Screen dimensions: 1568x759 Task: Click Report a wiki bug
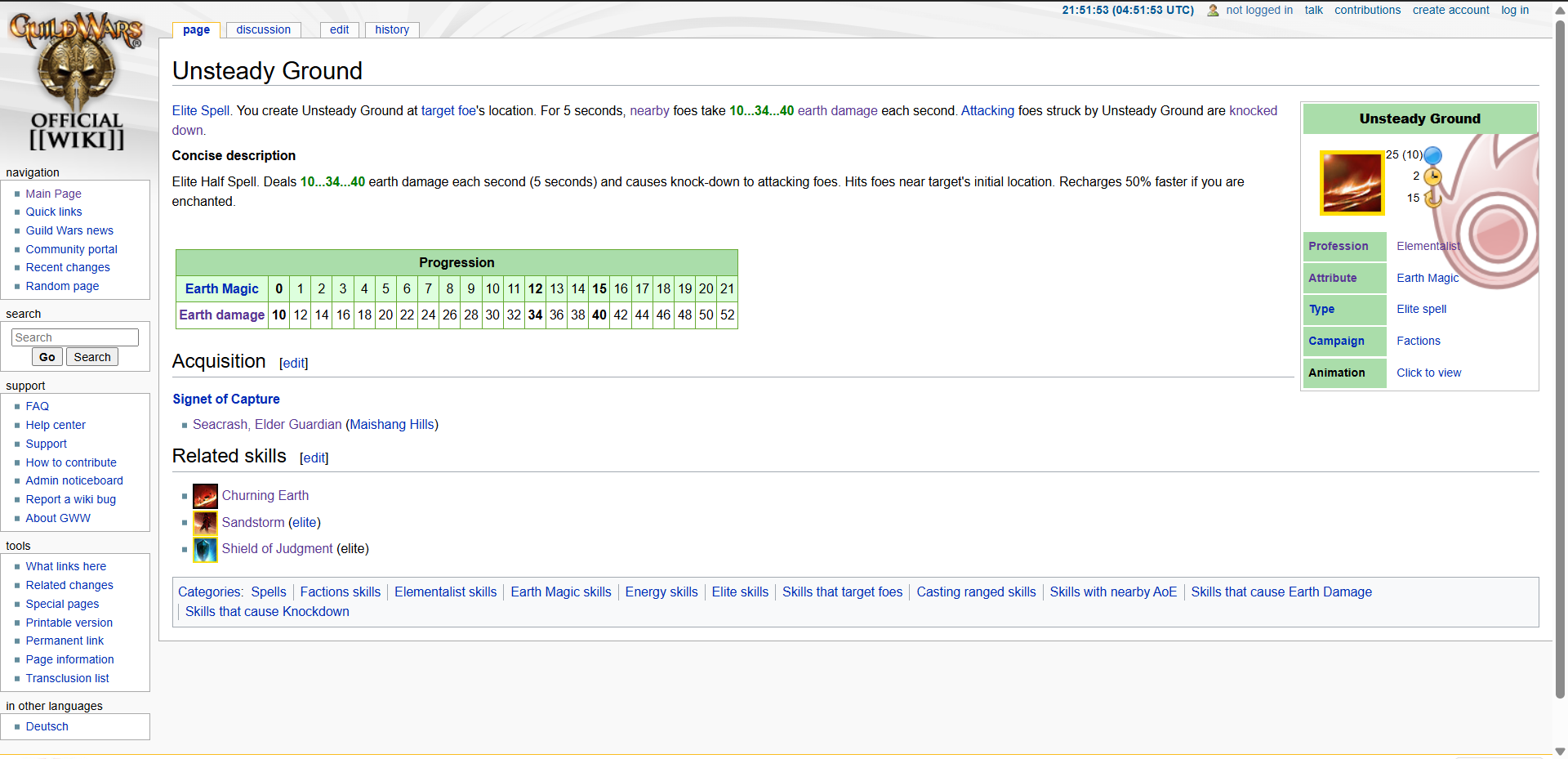click(x=70, y=499)
